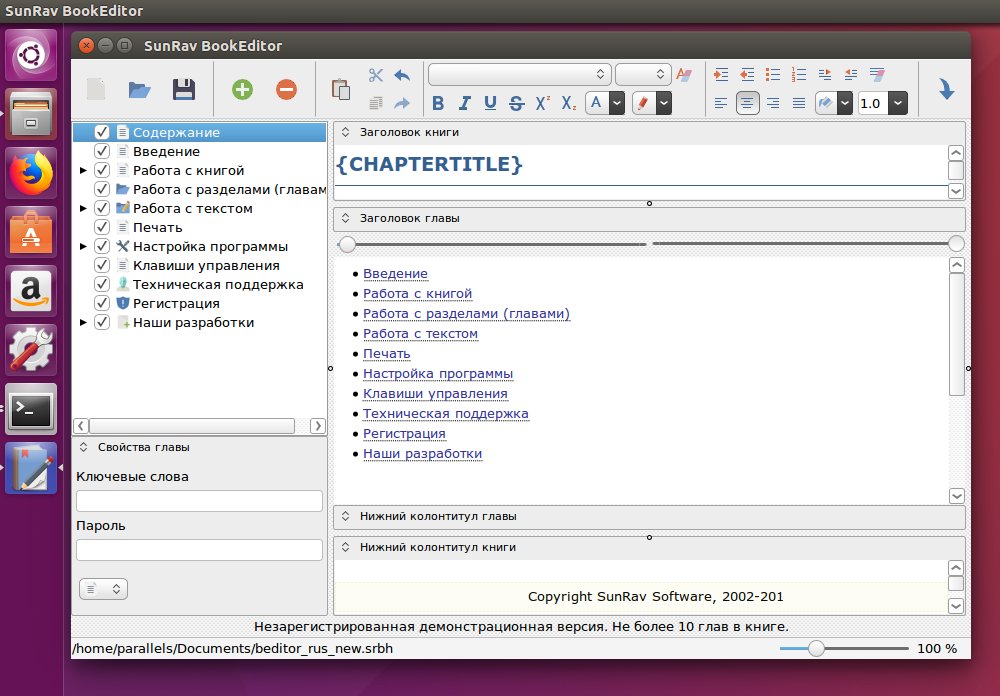The image size is (1000, 696).
Task: Remove the chapter with the red minus
Action: [x=286, y=89]
